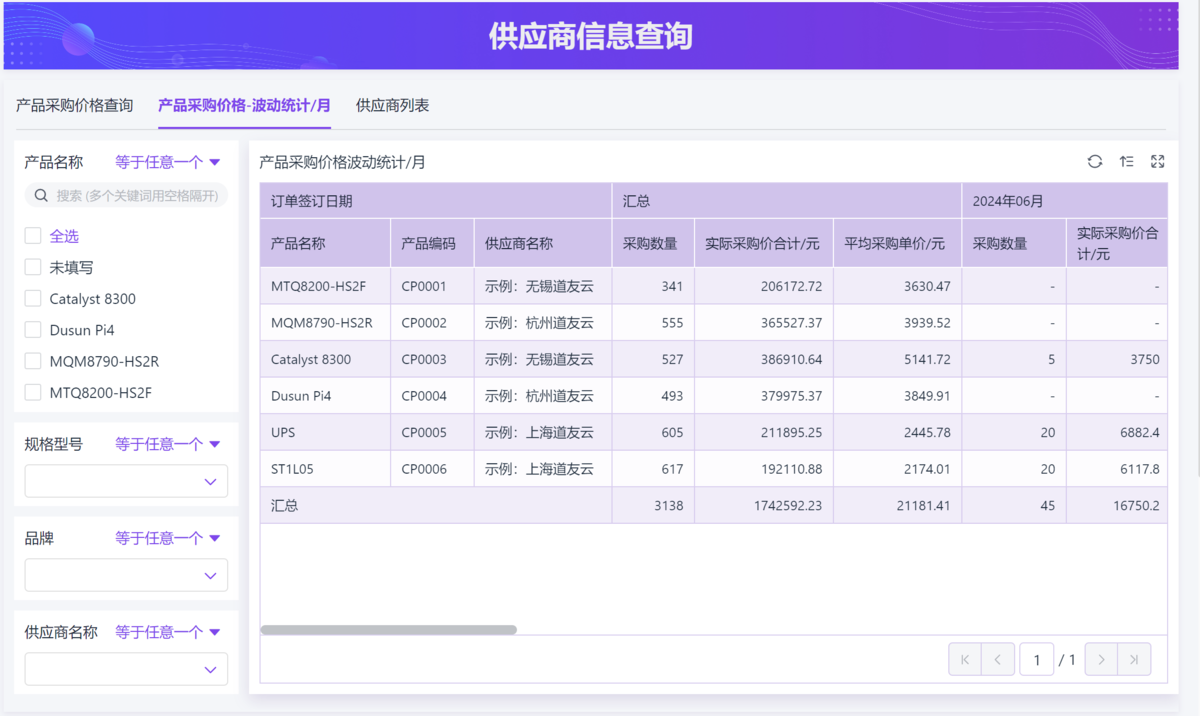Go to the previous page of results

tap(998, 660)
